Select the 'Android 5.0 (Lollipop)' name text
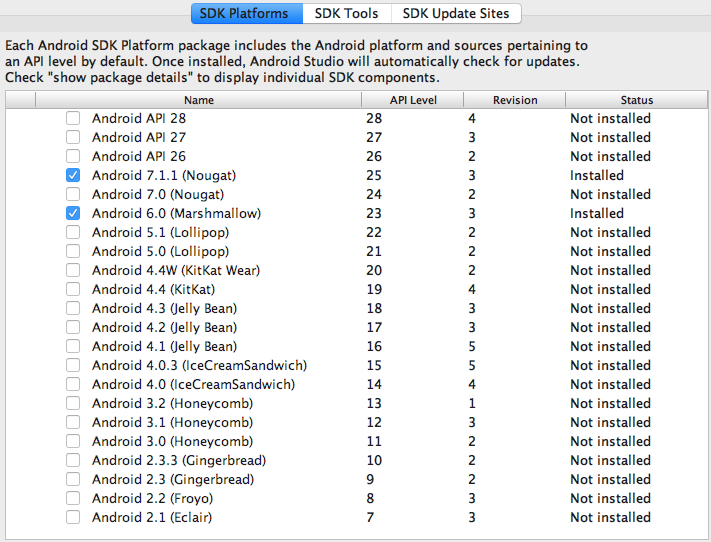The height and width of the screenshot is (542, 711). point(161,252)
